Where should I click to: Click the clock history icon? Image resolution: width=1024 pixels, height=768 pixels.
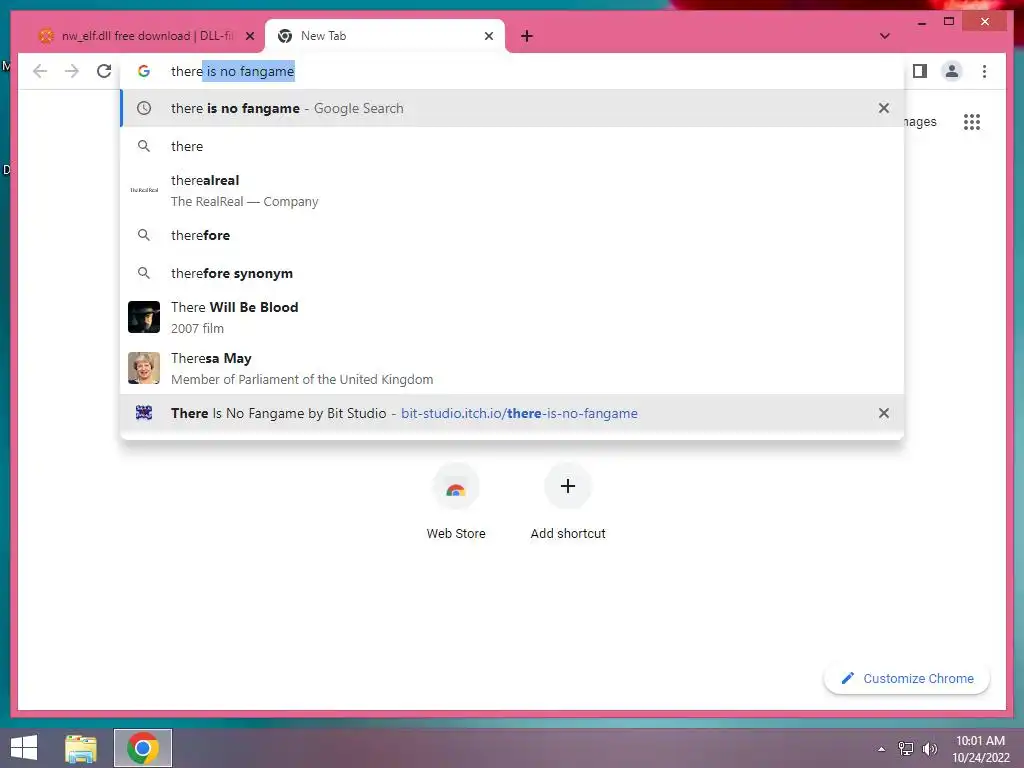pos(144,108)
